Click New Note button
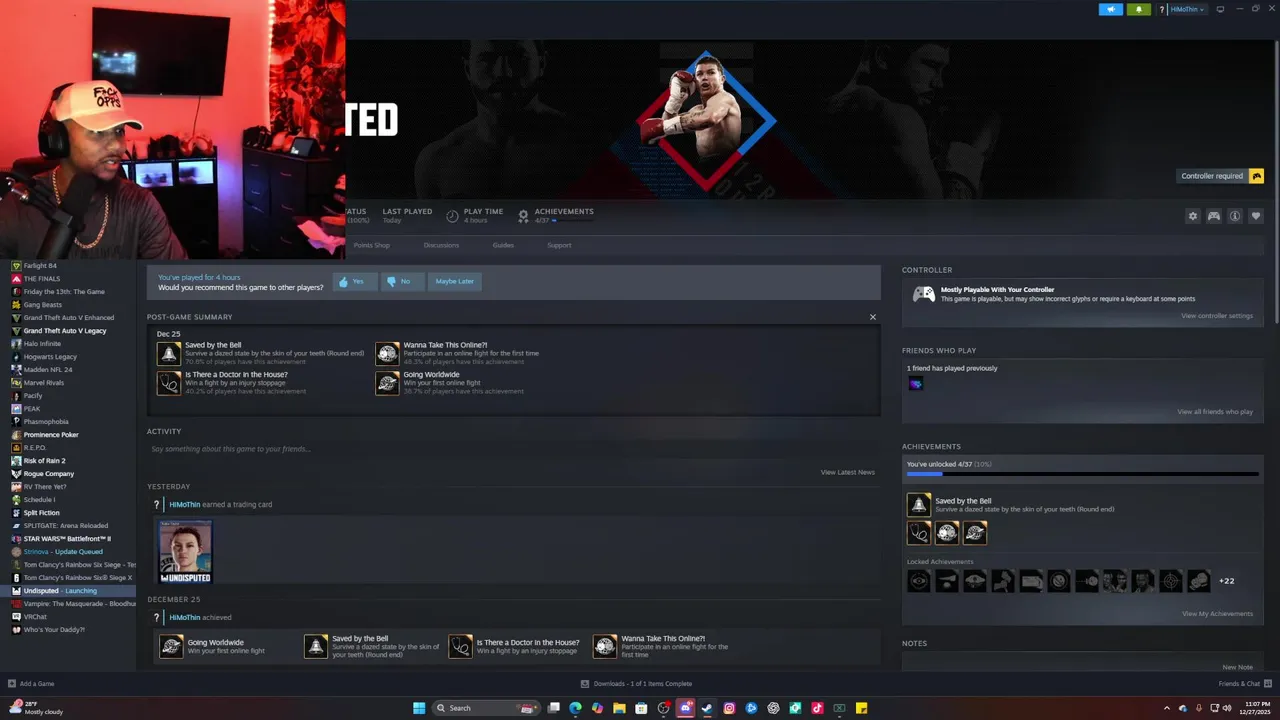1280x720 pixels. tap(1237, 667)
